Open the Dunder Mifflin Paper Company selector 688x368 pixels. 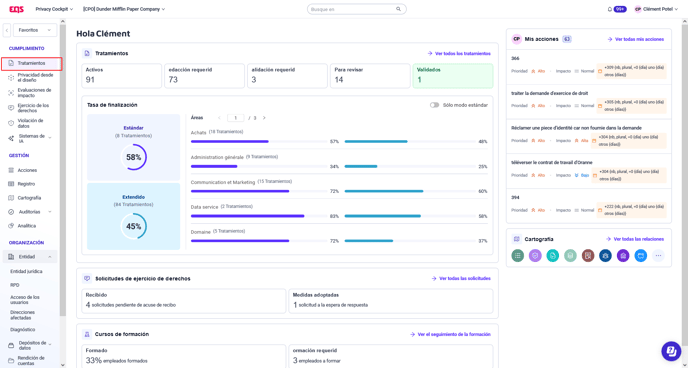[x=124, y=9]
